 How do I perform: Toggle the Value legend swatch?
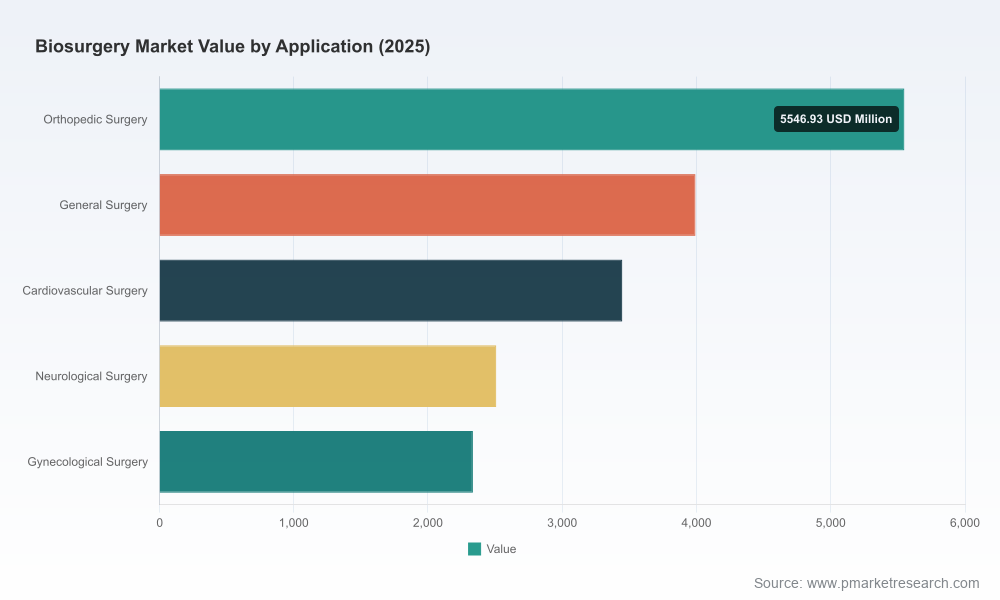474,549
